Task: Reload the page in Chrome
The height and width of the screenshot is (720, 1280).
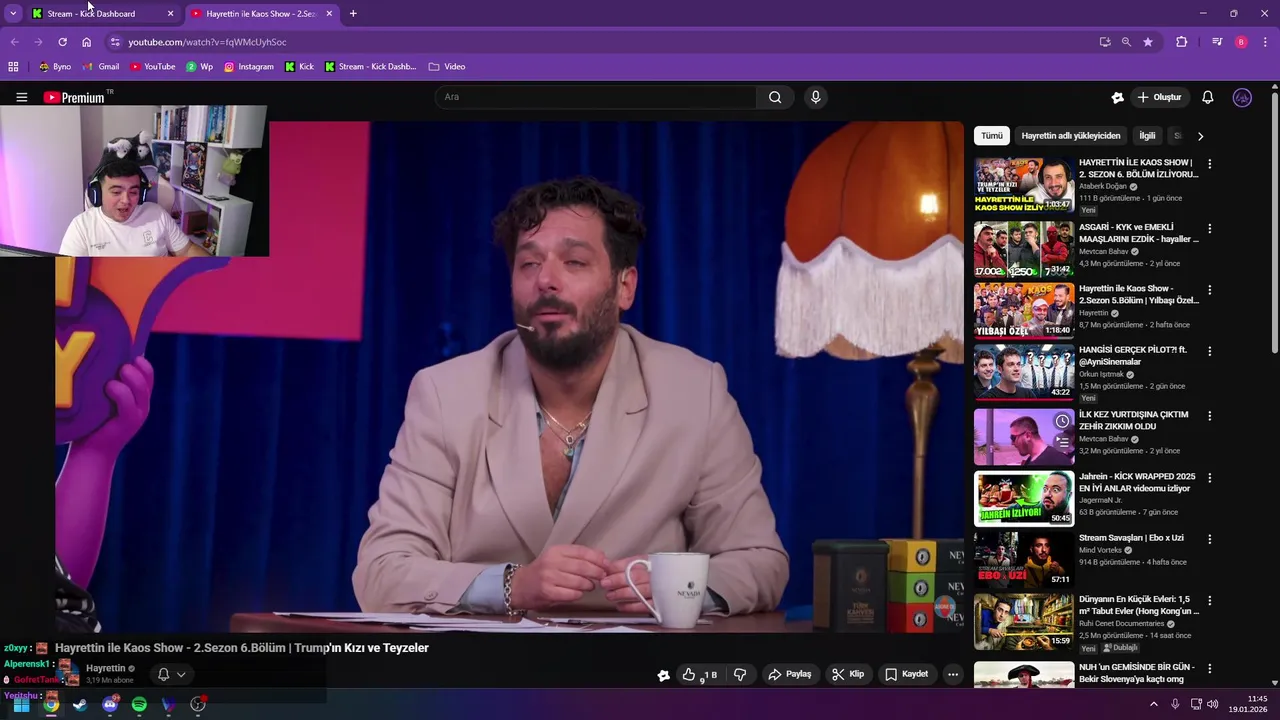Action: [62, 42]
